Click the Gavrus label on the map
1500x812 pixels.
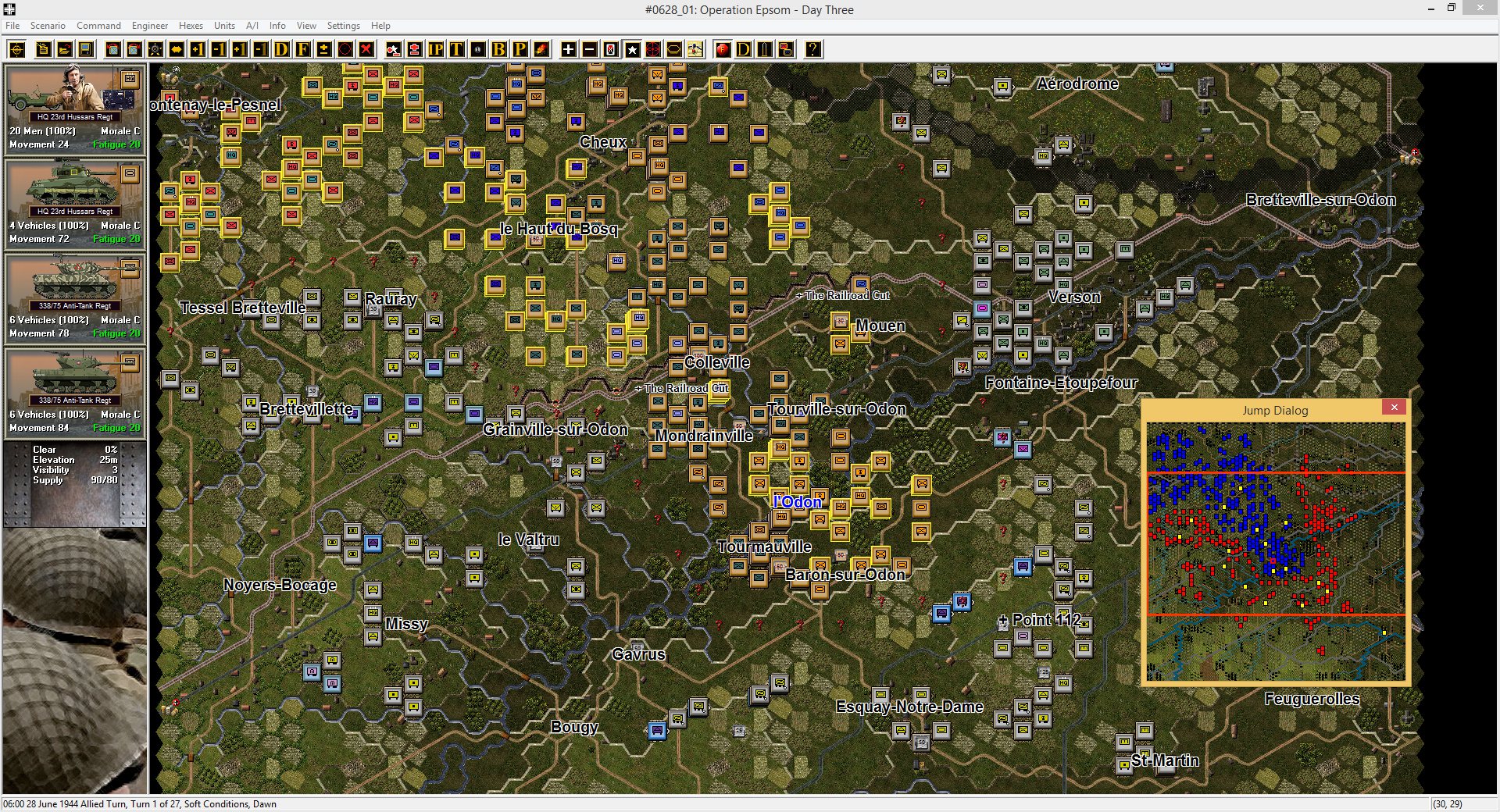pyautogui.click(x=638, y=654)
